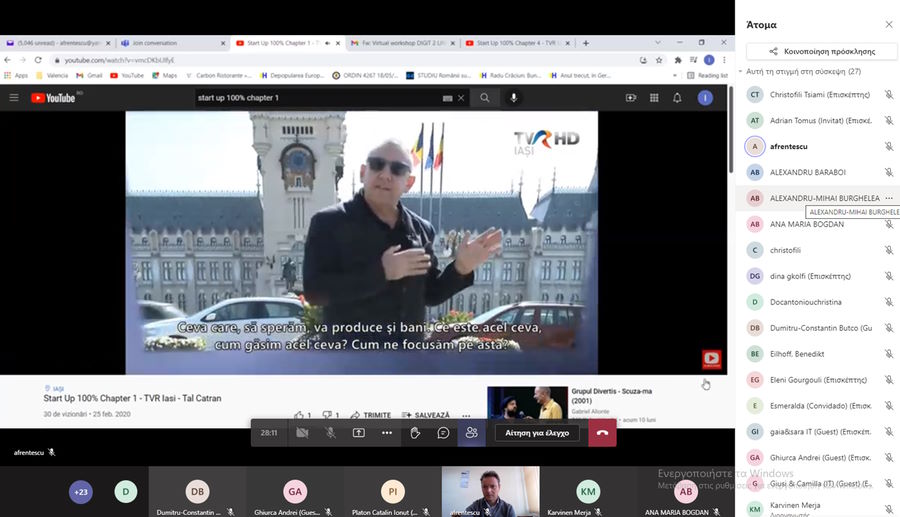The image size is (900, 517).
Task: Open YouTube notifications bell
Action: [x=677, y=98]
